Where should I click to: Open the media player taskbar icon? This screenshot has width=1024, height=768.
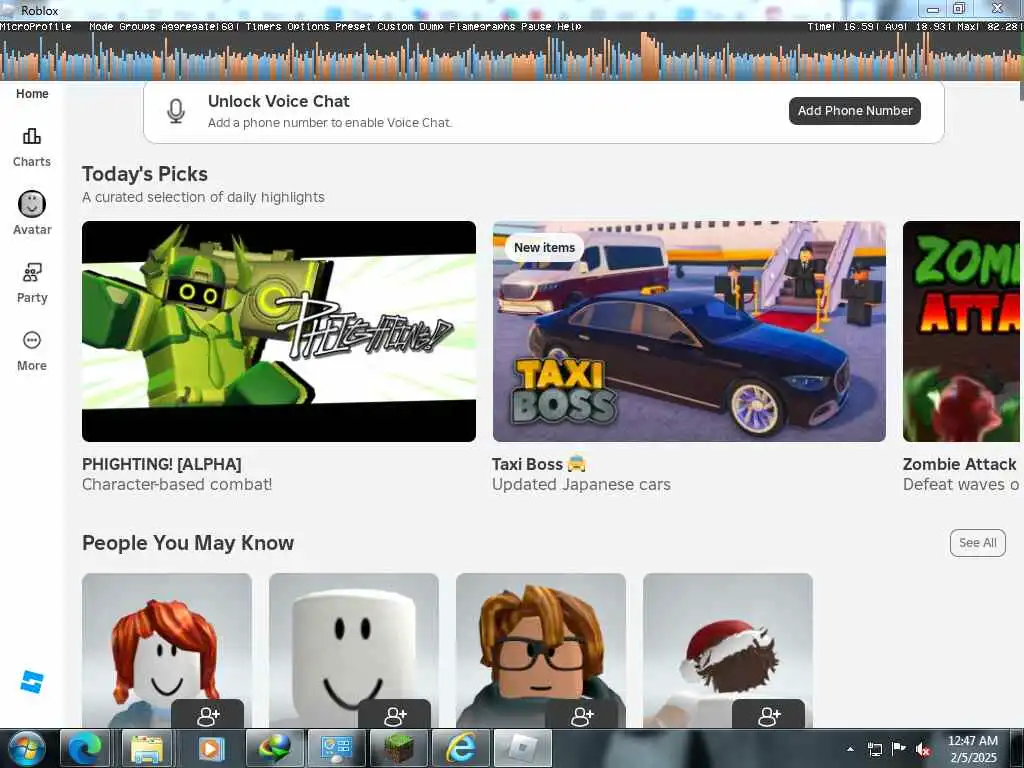tap(210, 748)
